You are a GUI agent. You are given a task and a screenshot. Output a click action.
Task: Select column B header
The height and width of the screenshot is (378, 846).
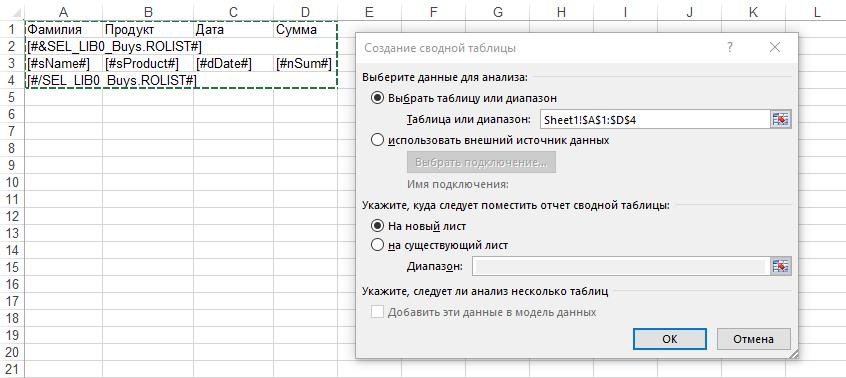point(148,11)
